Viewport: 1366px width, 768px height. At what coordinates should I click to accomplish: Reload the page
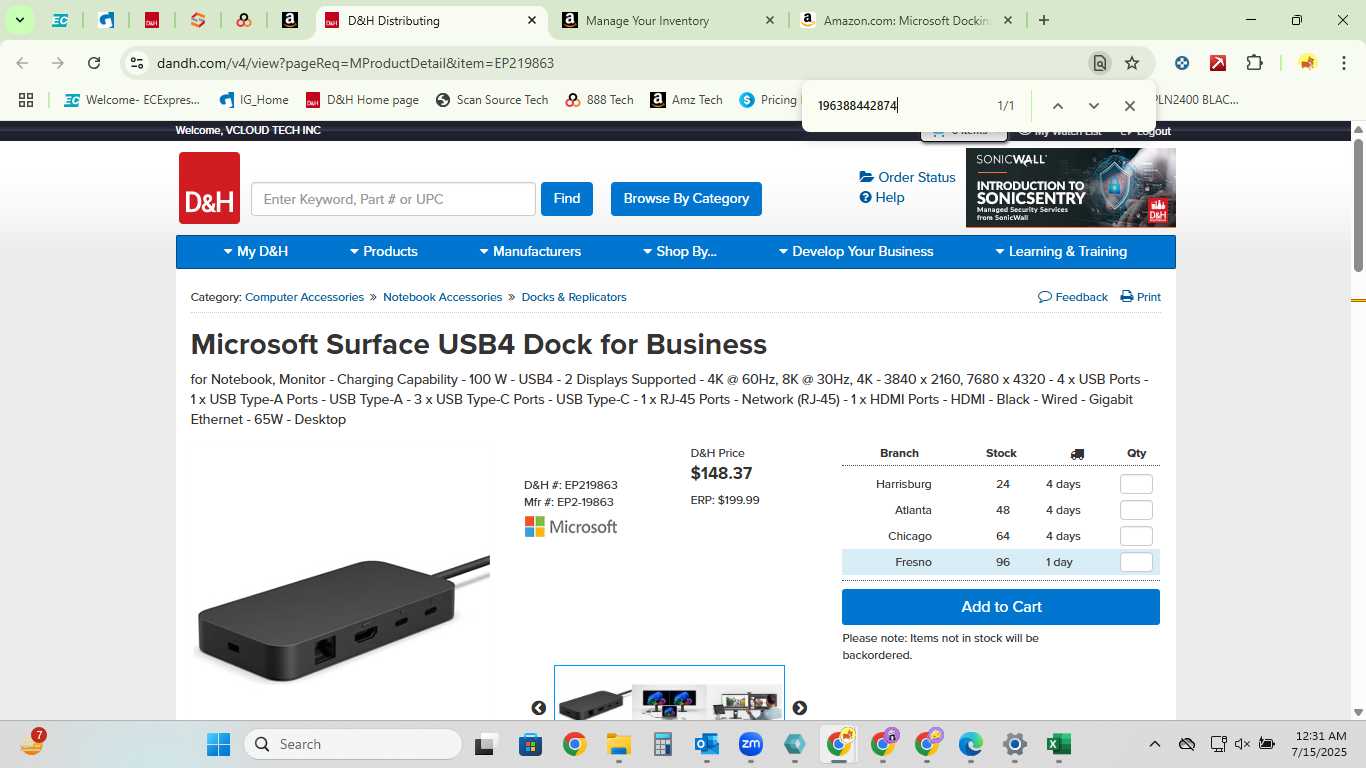tap(94, 63)
